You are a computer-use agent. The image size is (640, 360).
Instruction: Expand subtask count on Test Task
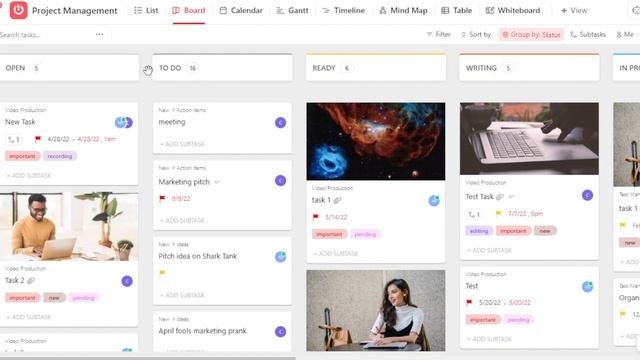(x=474, y=214)
